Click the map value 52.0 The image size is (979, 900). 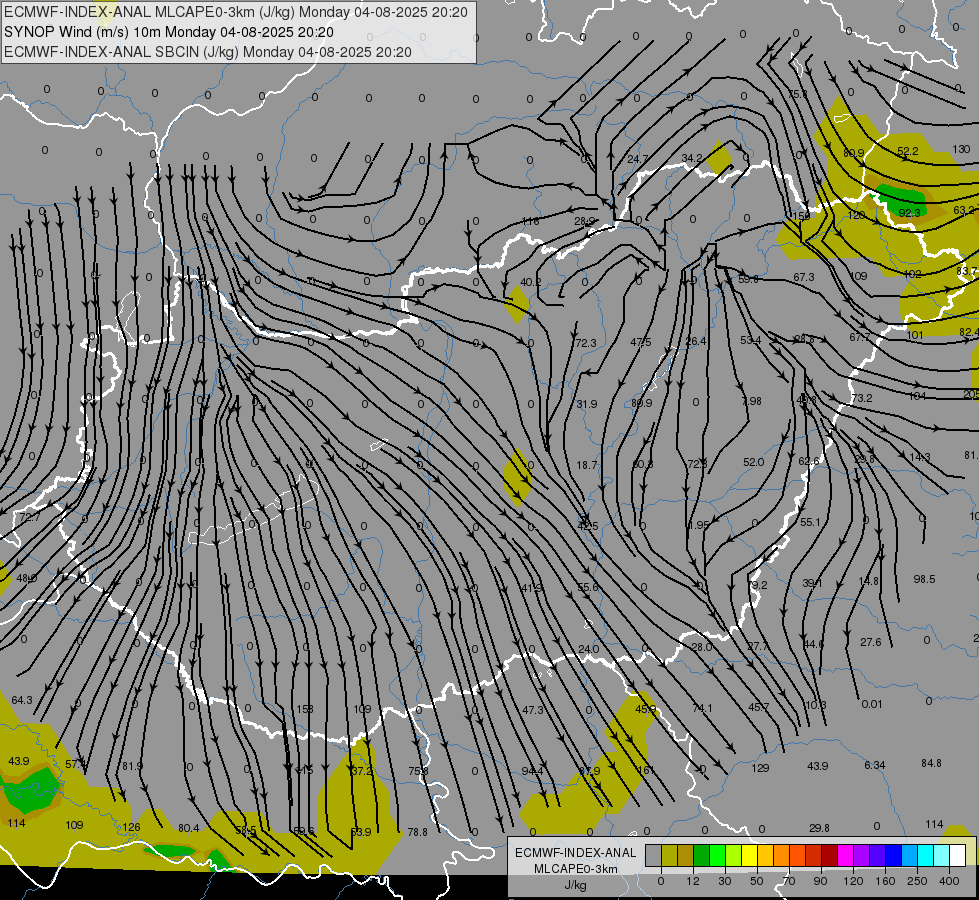(x=754, y=462)
